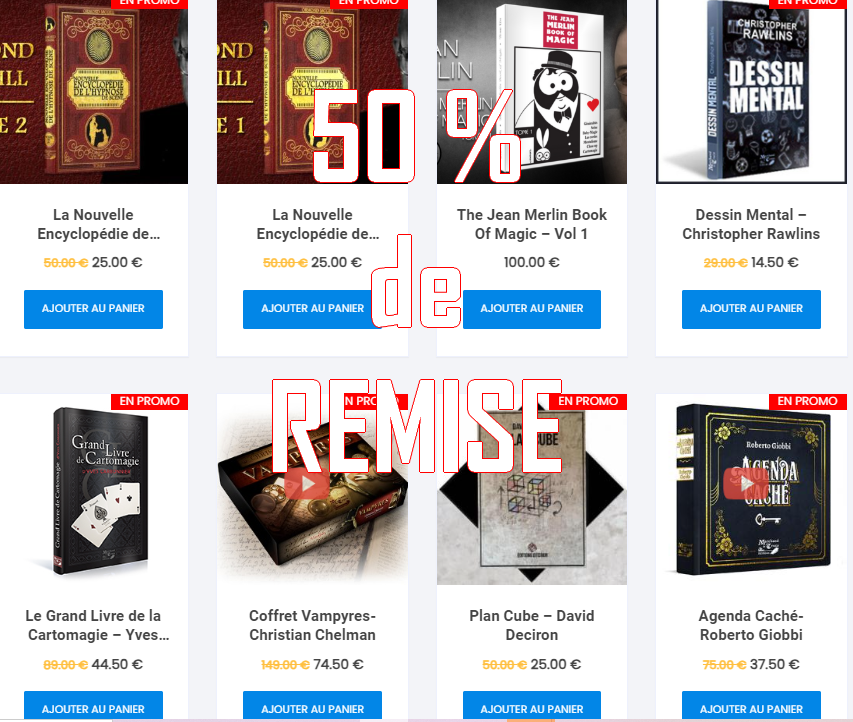The width and height of the screenshot is (853, 722).
Task: Add Dessin Mental to cart
Action: click(751, 309)
